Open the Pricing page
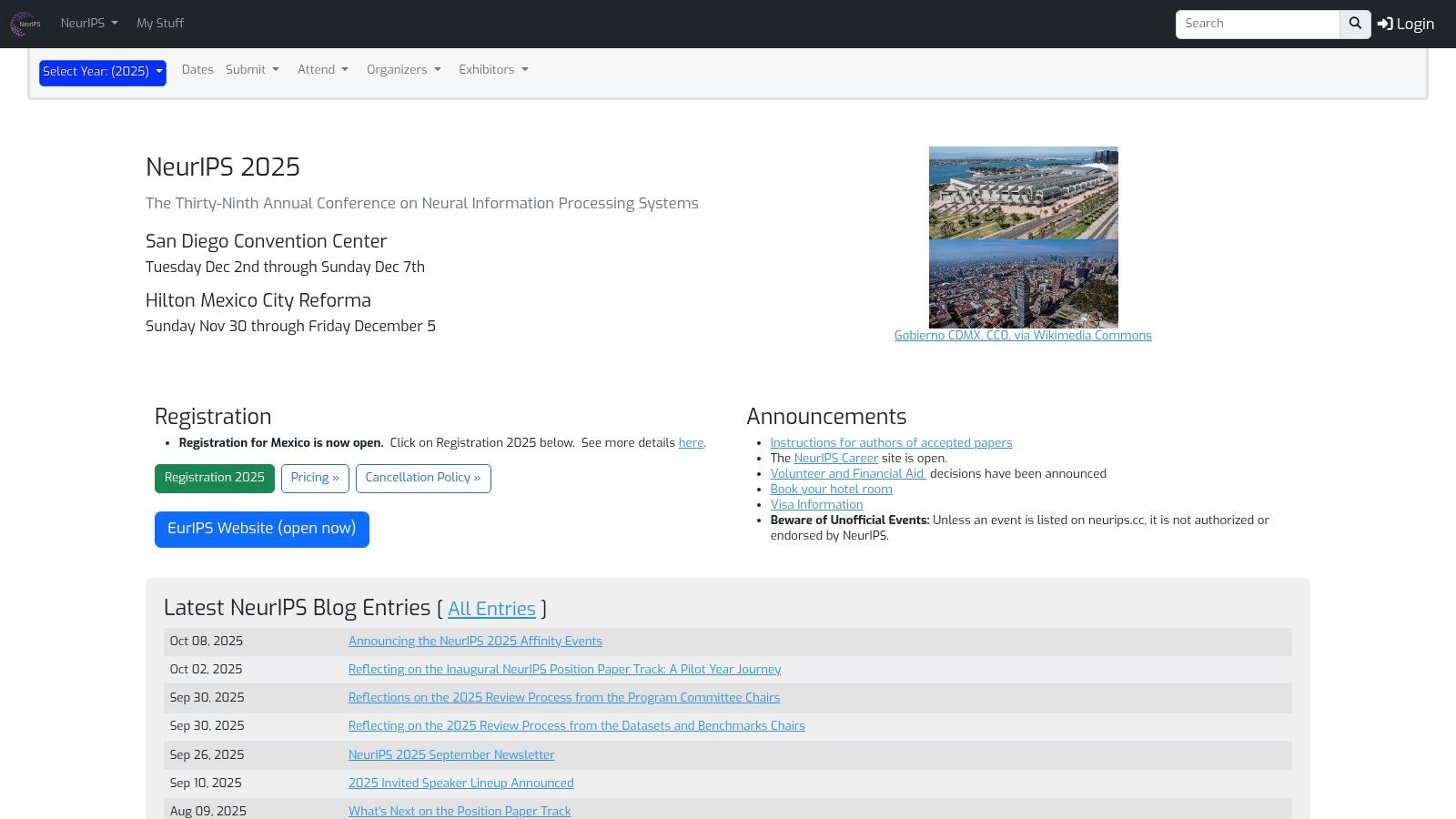Viewport: 1456px width, 819px height. (x=314, y=478)
